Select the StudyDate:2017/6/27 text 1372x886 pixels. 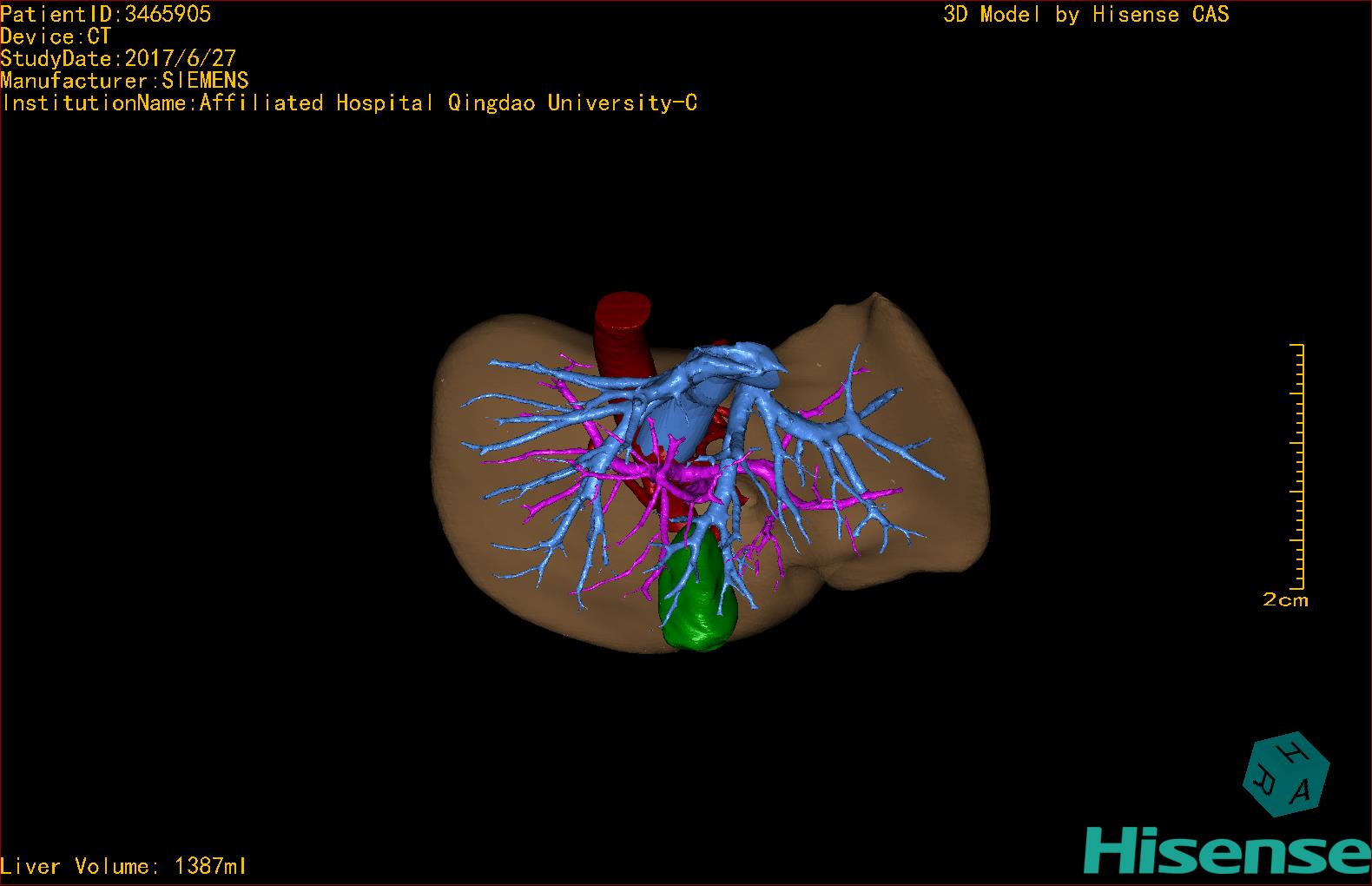[118, 58]
